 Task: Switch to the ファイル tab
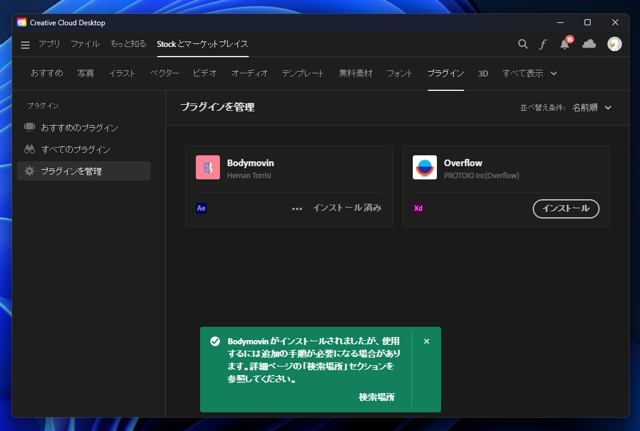(85, 44)
